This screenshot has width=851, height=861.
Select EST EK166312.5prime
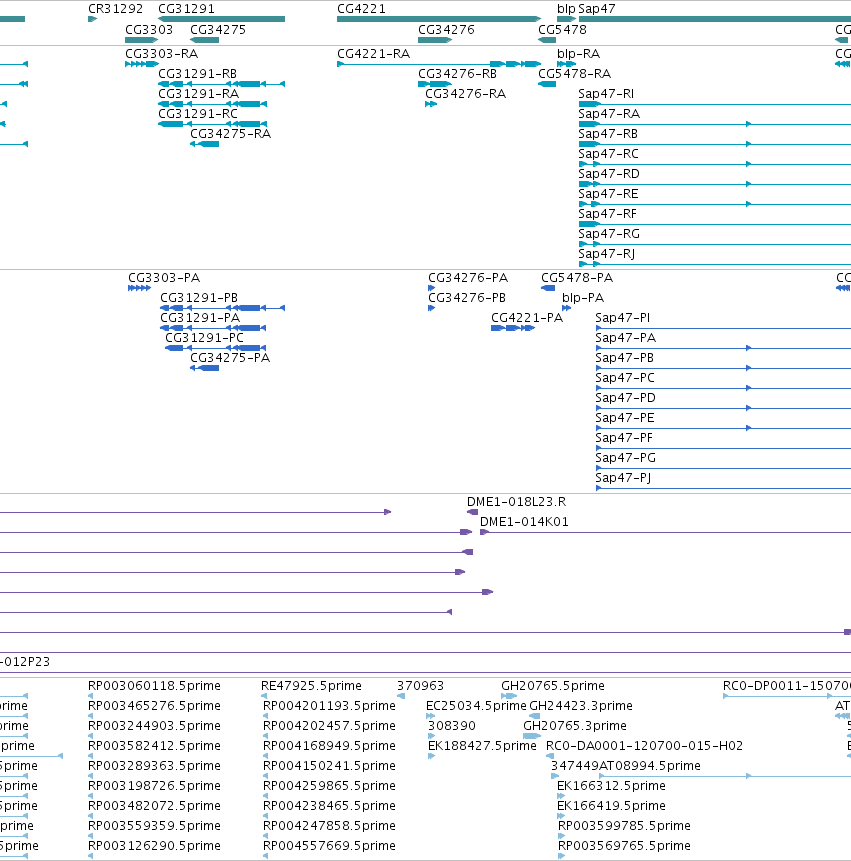(x=611, y=786)
